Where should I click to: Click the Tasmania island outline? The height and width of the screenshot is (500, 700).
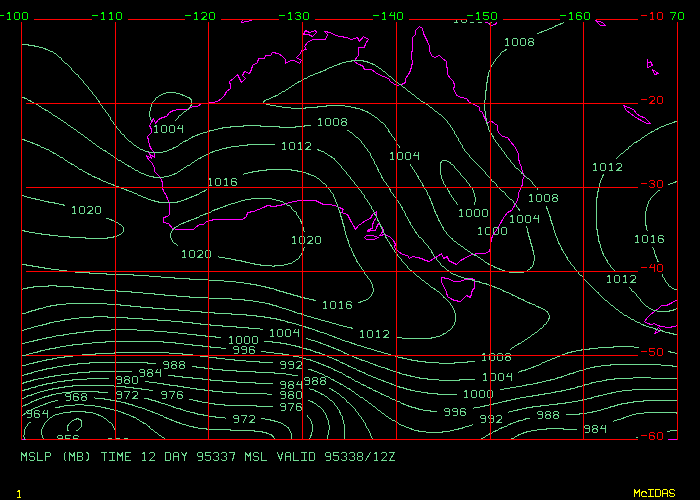tap(458, 286)
